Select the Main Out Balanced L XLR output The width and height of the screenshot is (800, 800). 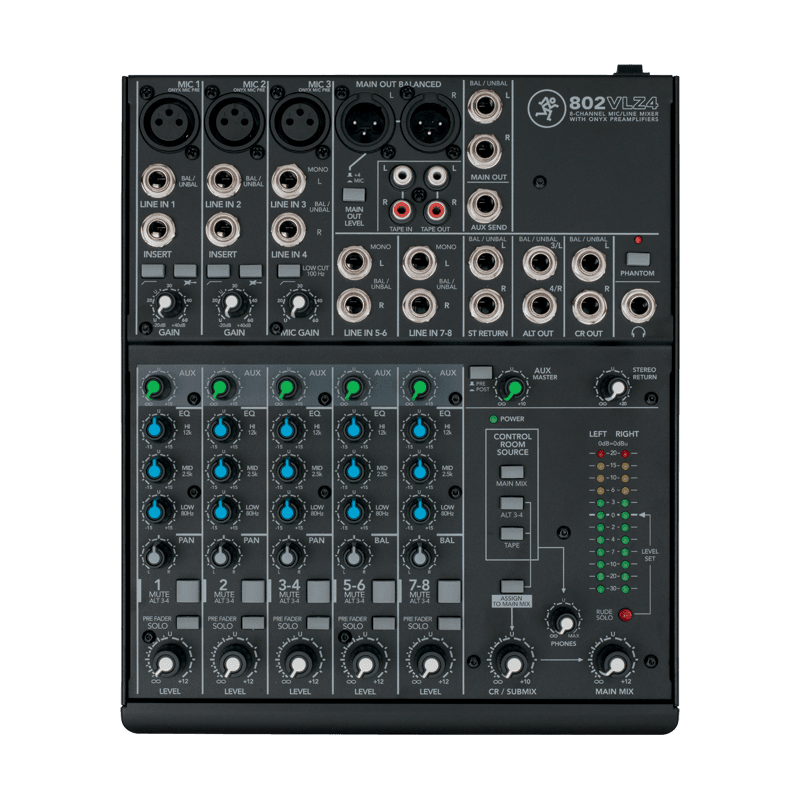coord(365,122)
